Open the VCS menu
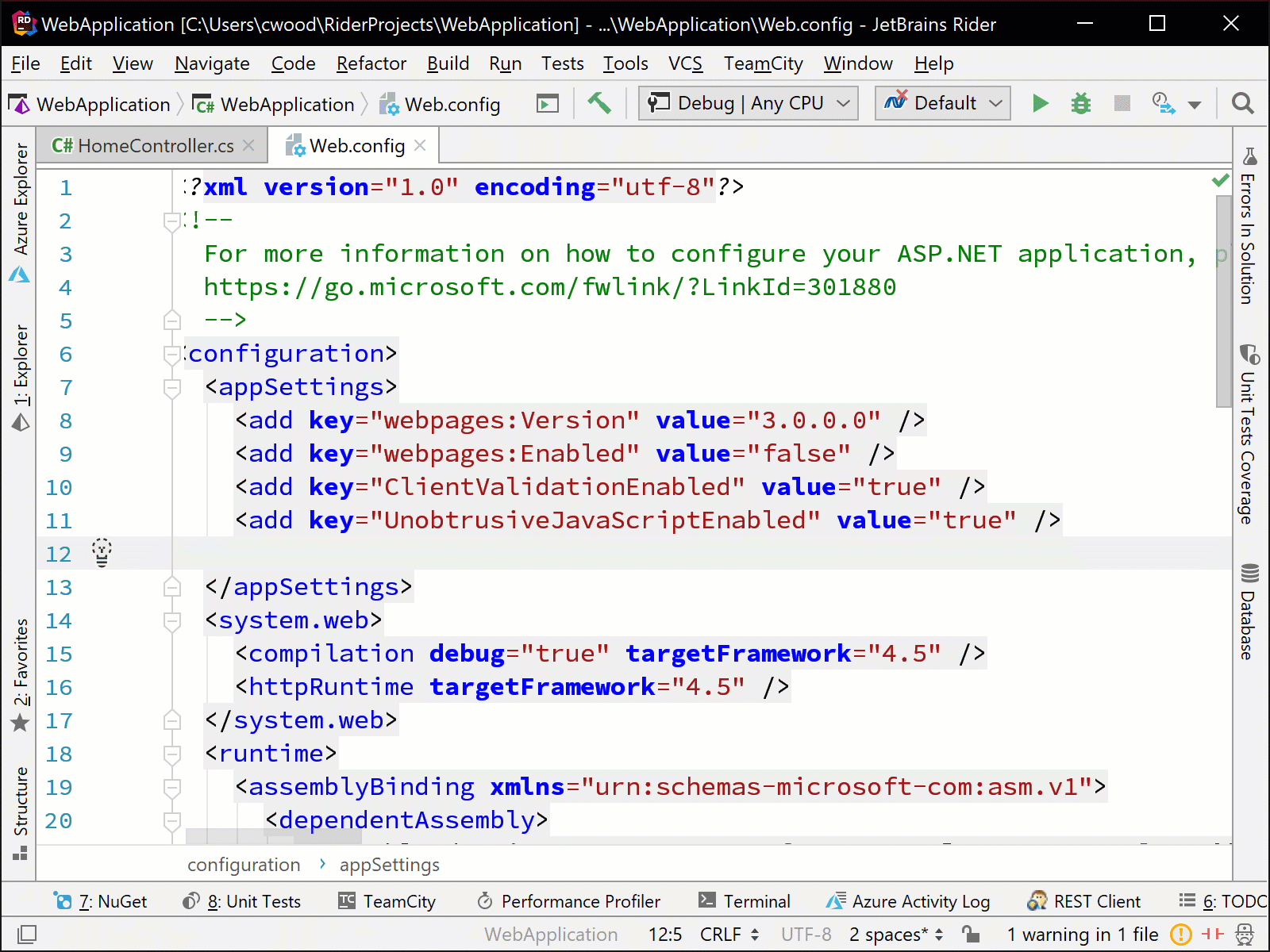 [x=685, y=63]
